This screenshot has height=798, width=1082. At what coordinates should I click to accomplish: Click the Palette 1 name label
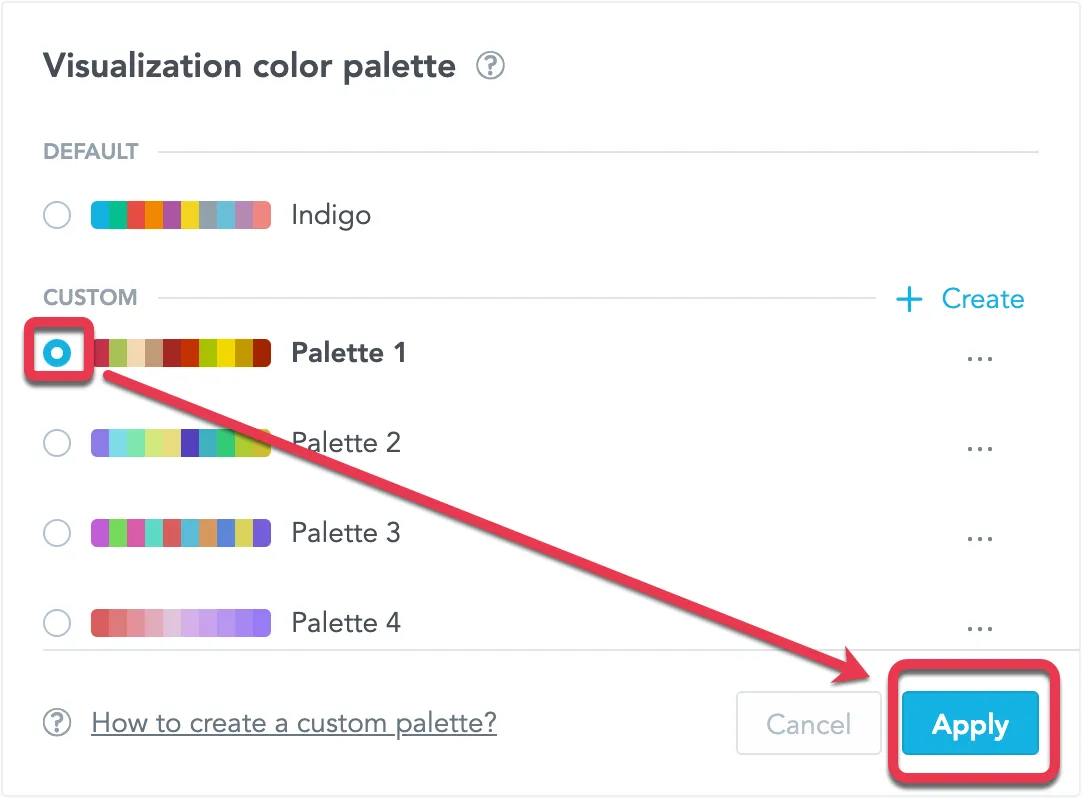348,353
